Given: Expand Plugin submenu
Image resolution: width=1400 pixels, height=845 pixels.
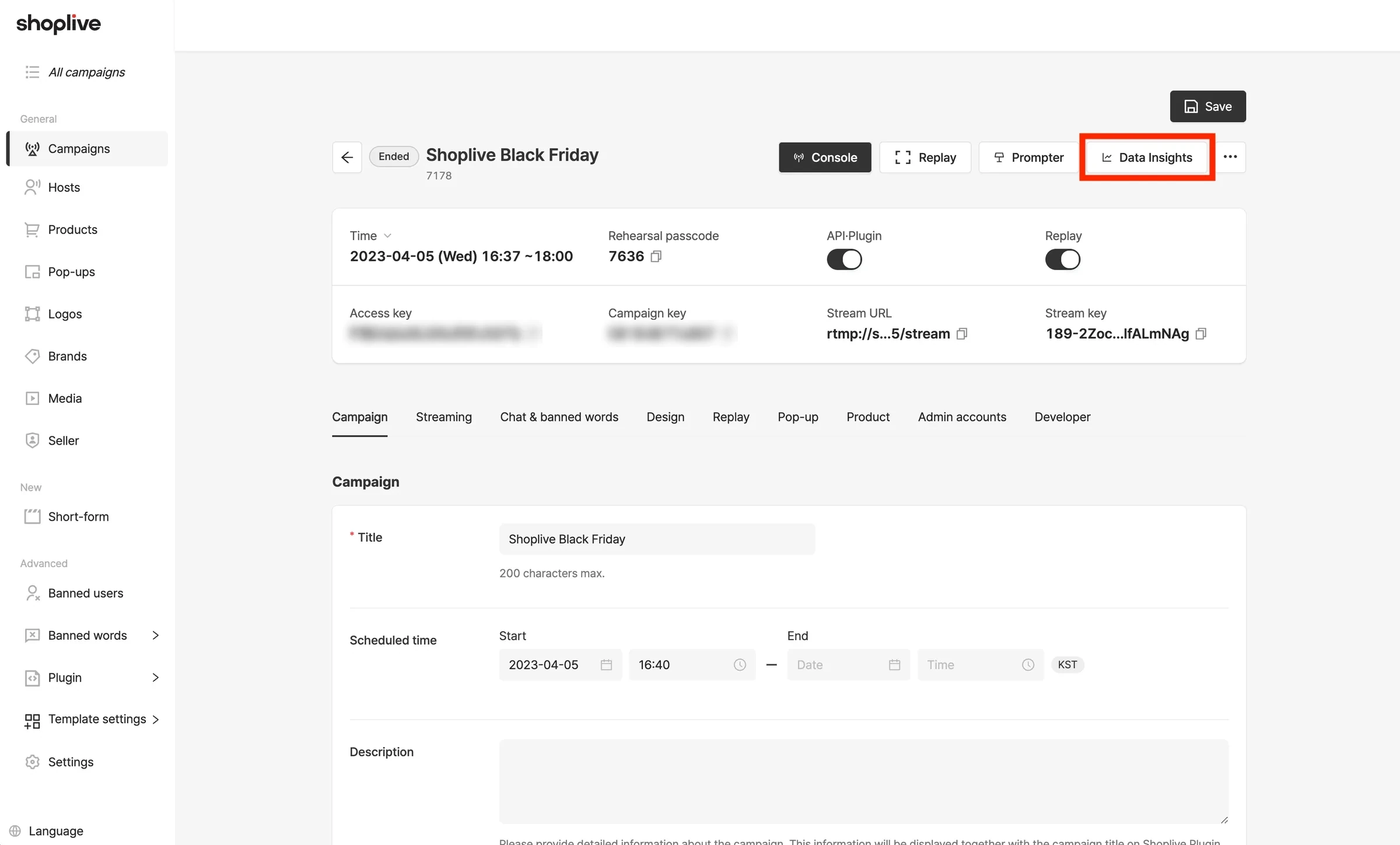Looking at the screenshot, I should 155,678.
